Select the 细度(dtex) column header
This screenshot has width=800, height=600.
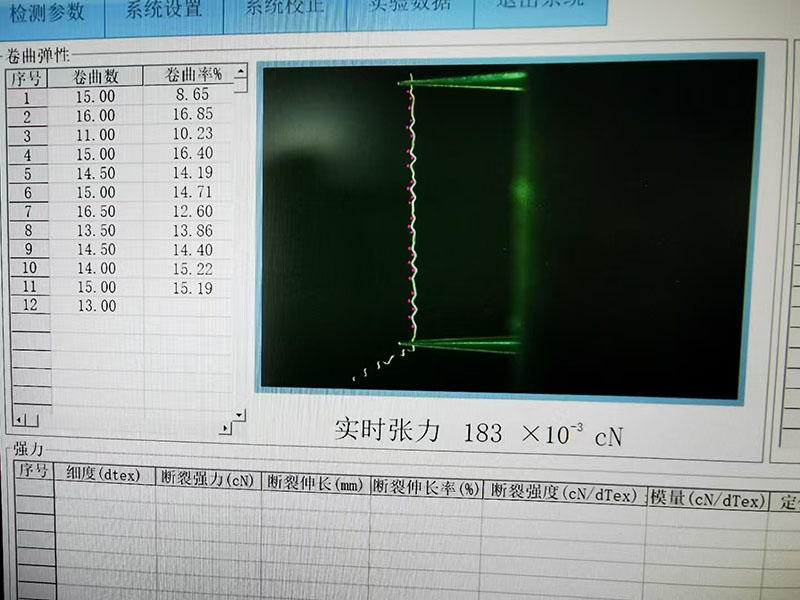click(x=104, y=475)
